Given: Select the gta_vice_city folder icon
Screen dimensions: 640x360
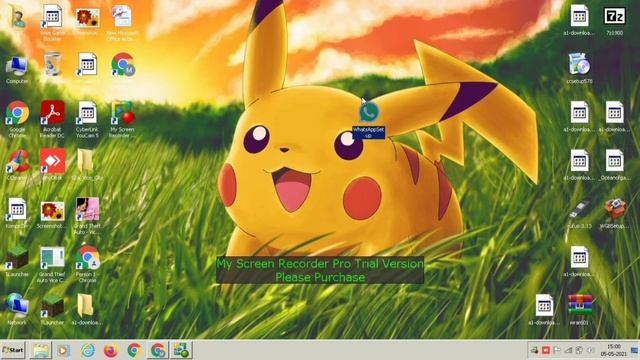Looking at the screenshot, I should [x=87, y=165].
